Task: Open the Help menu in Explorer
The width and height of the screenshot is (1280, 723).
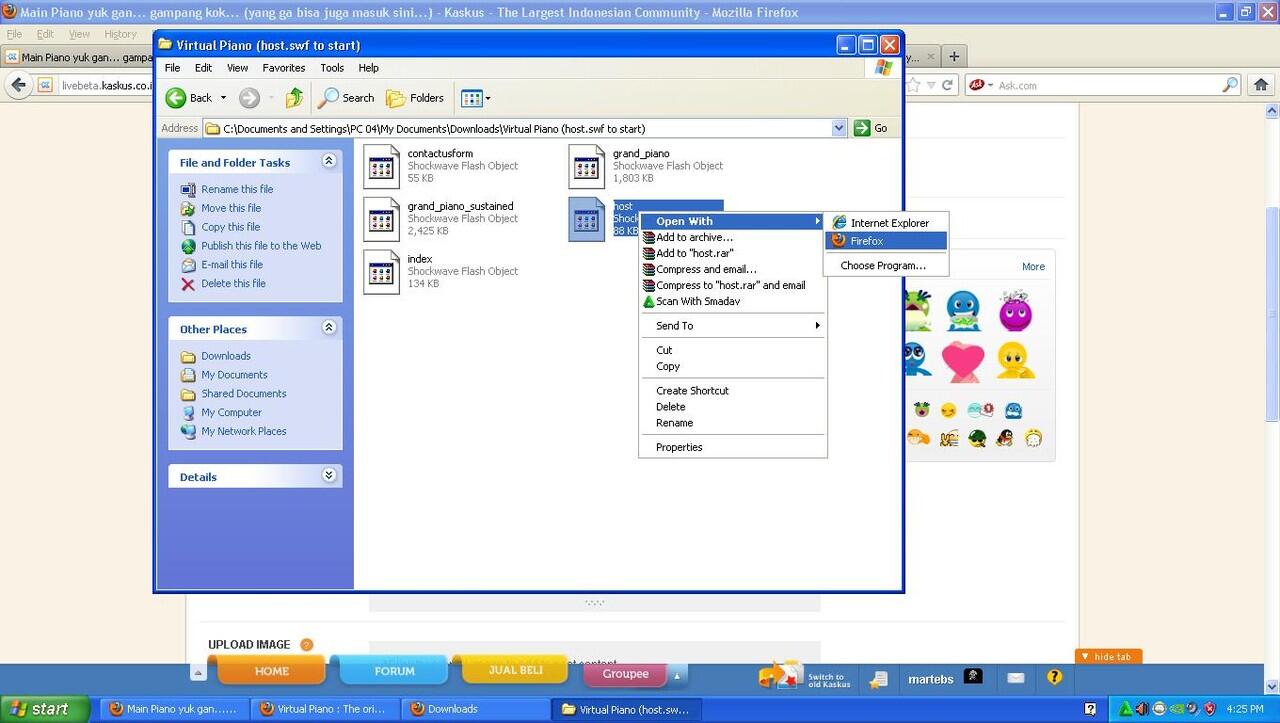Action: click(x=368, y=68)
